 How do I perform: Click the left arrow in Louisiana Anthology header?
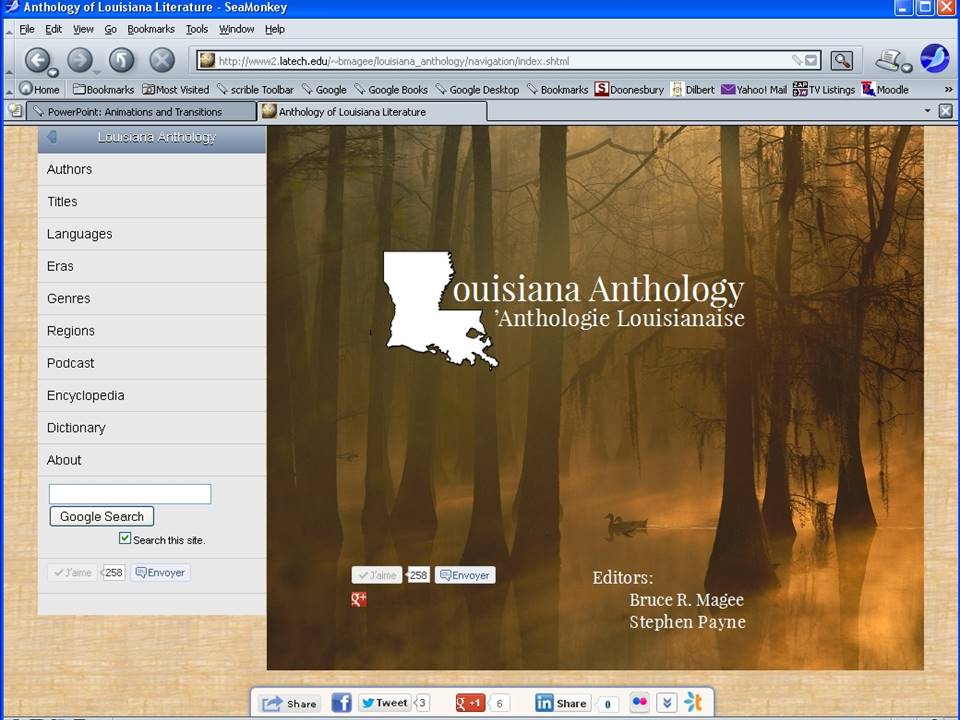pos(52,138)
